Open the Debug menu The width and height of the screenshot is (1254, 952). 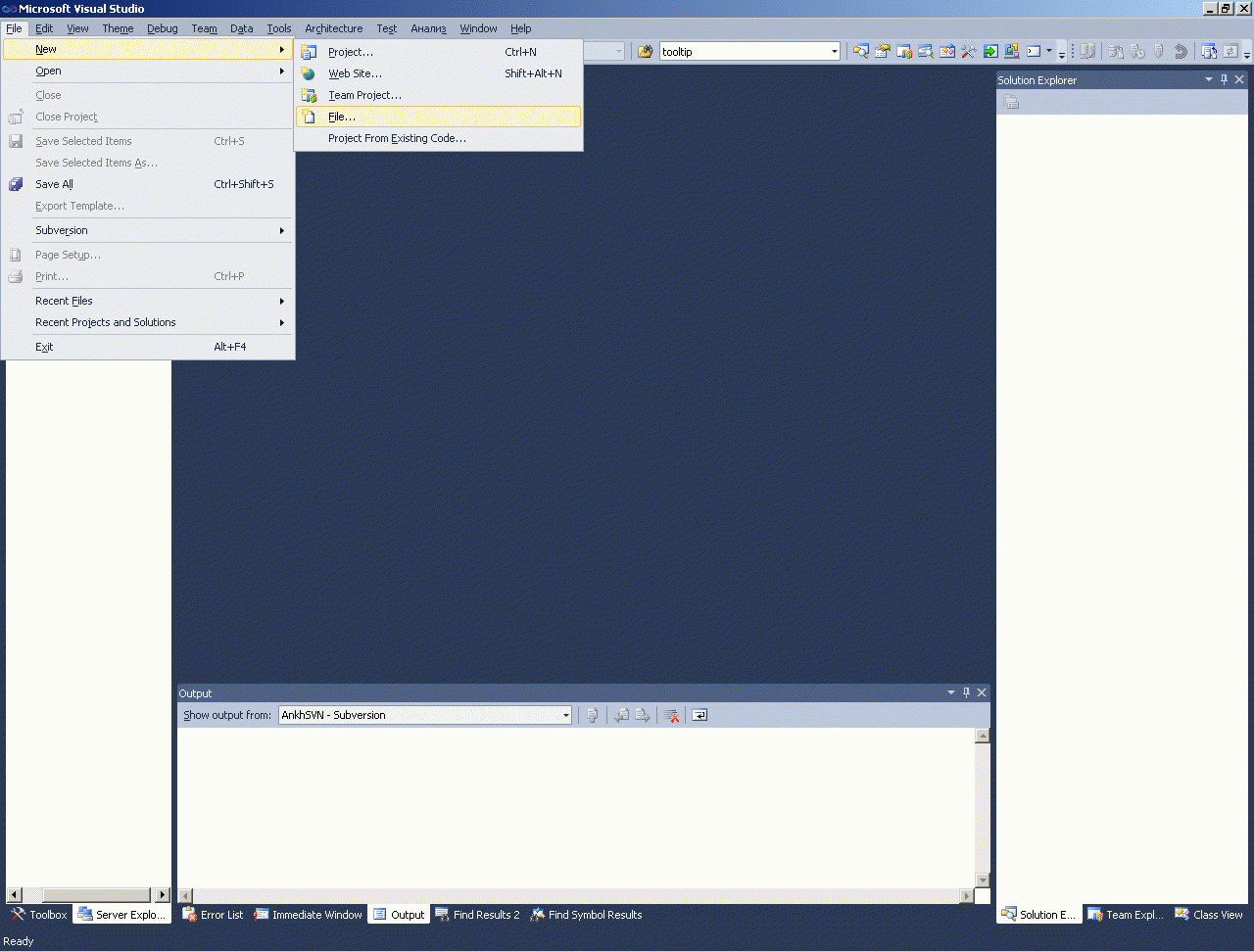[x=163, y=28]
